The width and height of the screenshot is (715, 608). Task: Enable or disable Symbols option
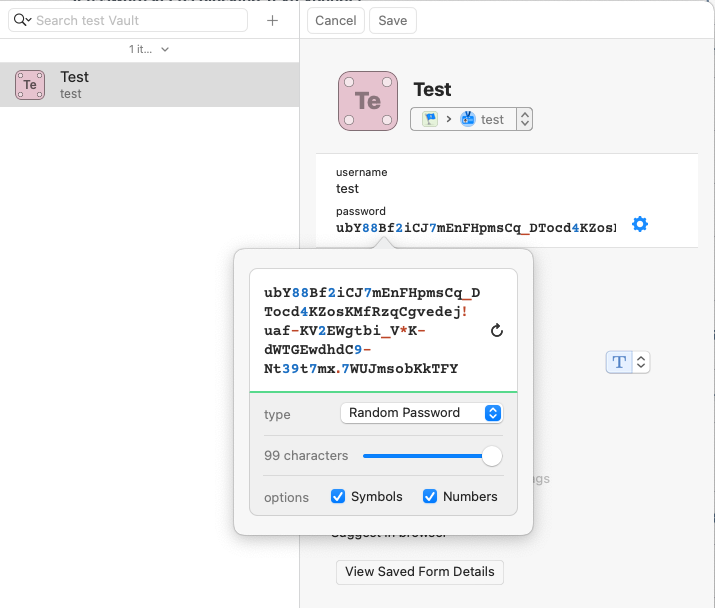pos(339,497)
